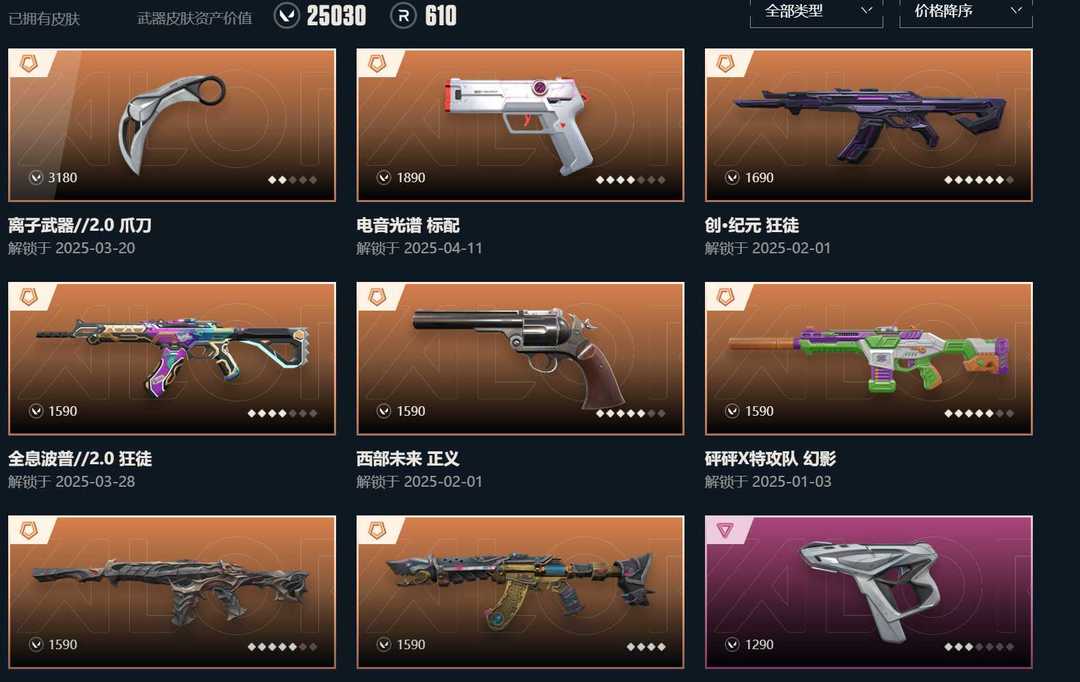Click the VP icon next to 3180 price
Image resolution: width=1080 pixels, height=682 pixels.
click(36, 178)
